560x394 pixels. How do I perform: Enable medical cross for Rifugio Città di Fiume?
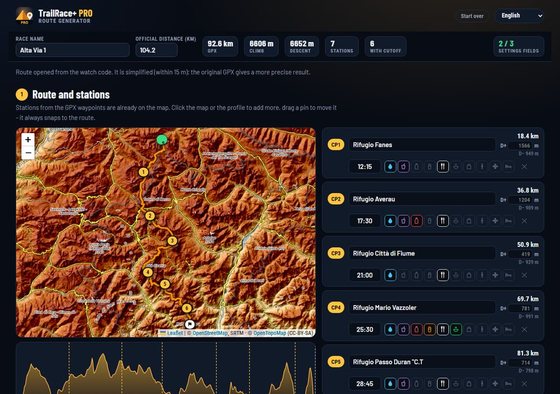[495, 275]
